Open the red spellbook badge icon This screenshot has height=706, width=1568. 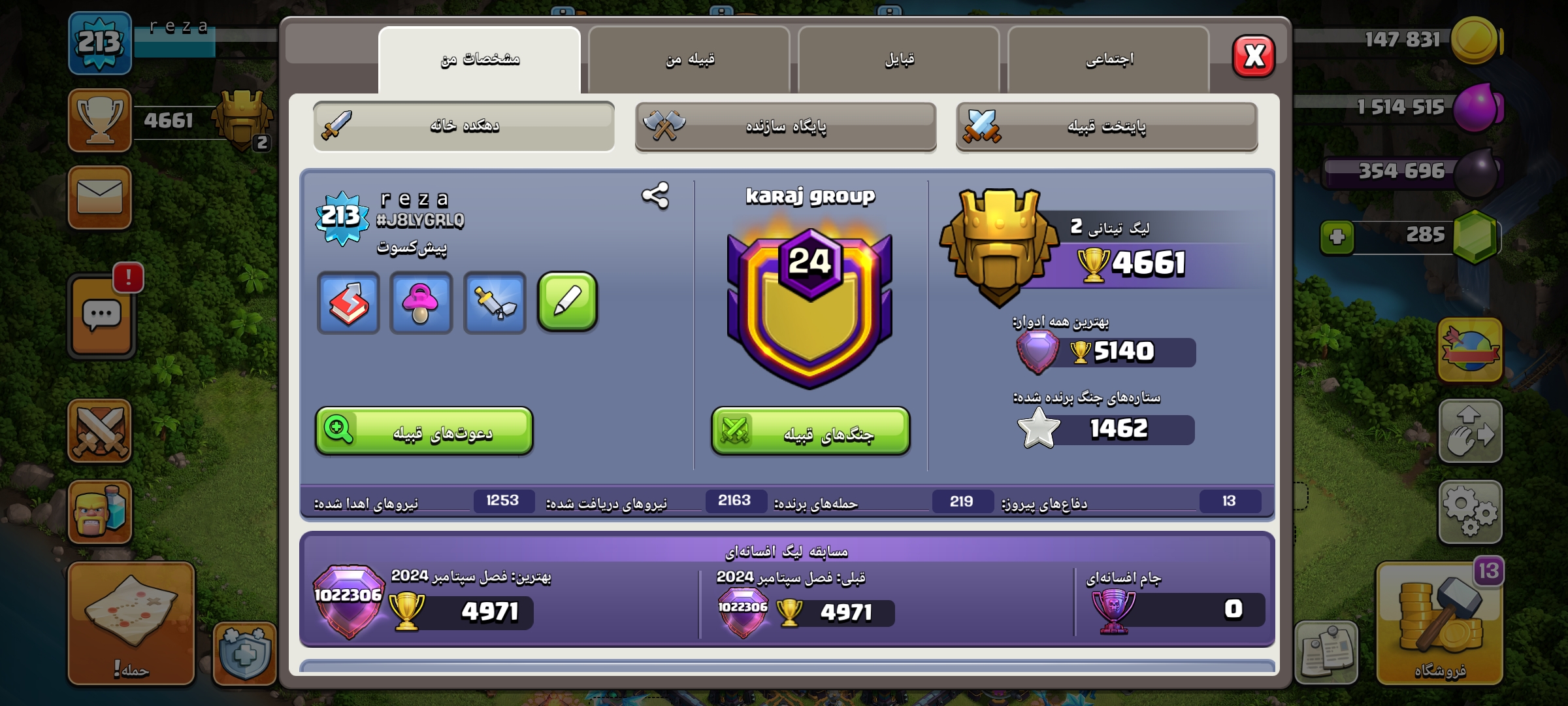[x=348, y=303]
